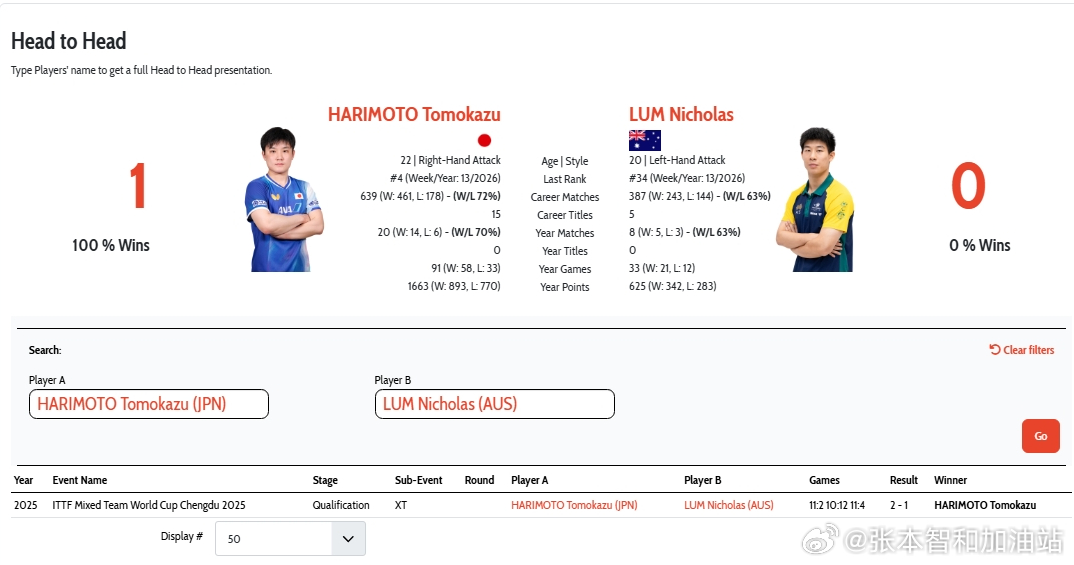Click Lum's year points '625 (W: 342, L: 283)'

(x=673, y=286)
